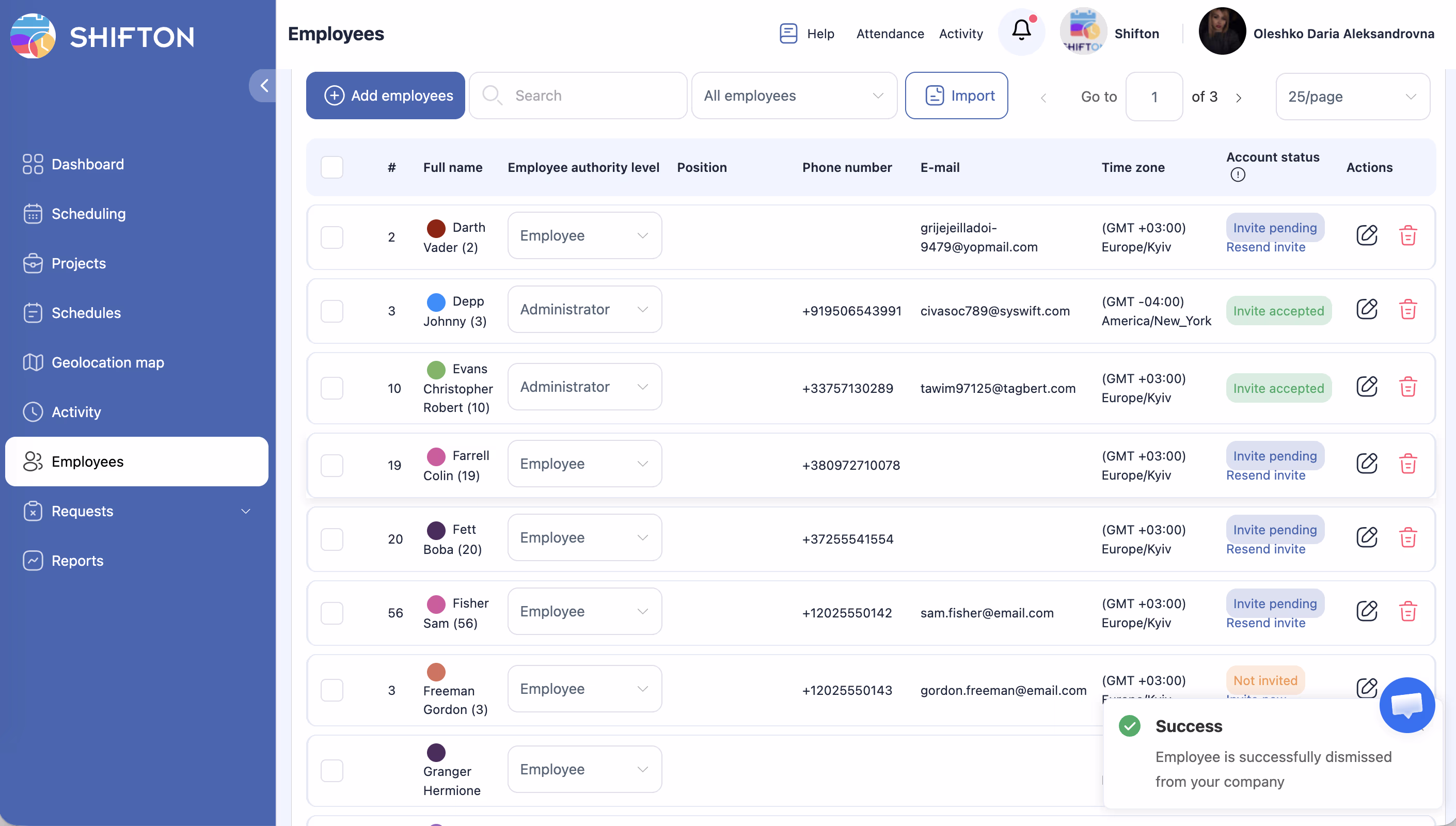Click the Account status info icon
The width and height of the screenshot is (1456, 826).
[1238, 176]
